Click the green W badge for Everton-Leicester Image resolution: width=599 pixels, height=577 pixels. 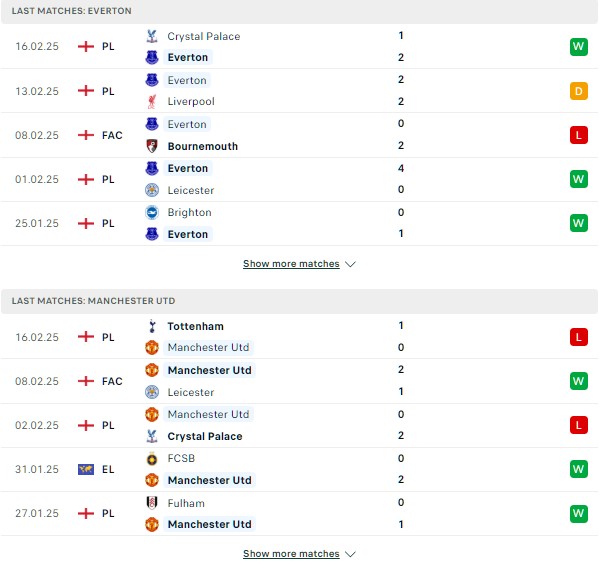(x=578, y=179)
